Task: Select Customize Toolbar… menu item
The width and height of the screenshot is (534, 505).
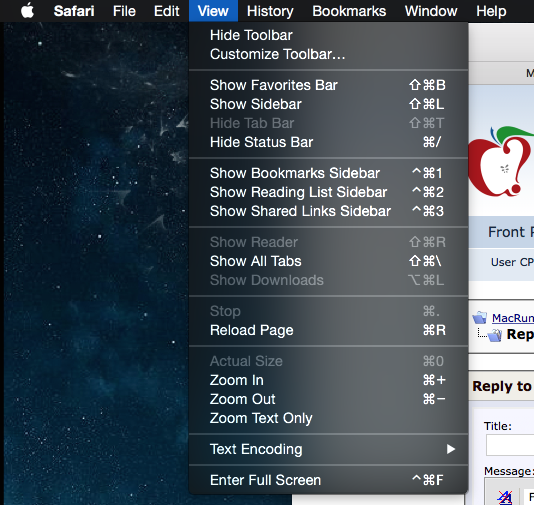Action: tap(328, 54)
